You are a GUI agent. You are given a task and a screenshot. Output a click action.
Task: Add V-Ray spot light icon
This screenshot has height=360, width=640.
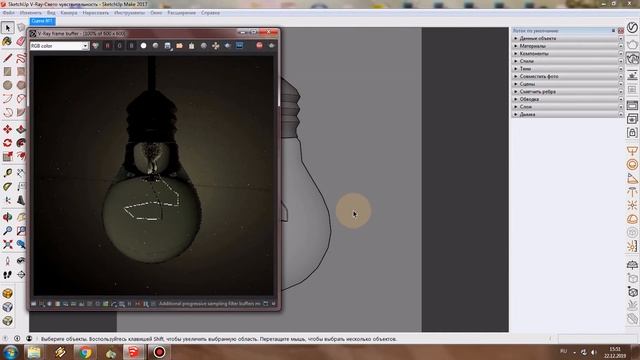[x=632, y=178]
